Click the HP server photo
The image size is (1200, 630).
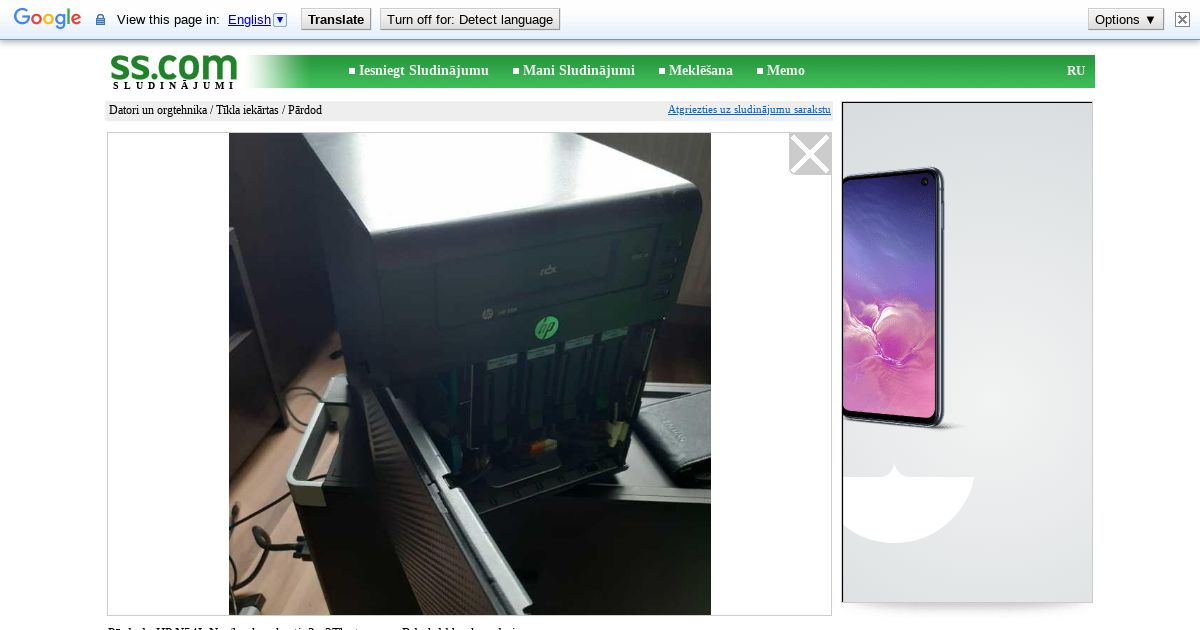click(x=470, y=374)
